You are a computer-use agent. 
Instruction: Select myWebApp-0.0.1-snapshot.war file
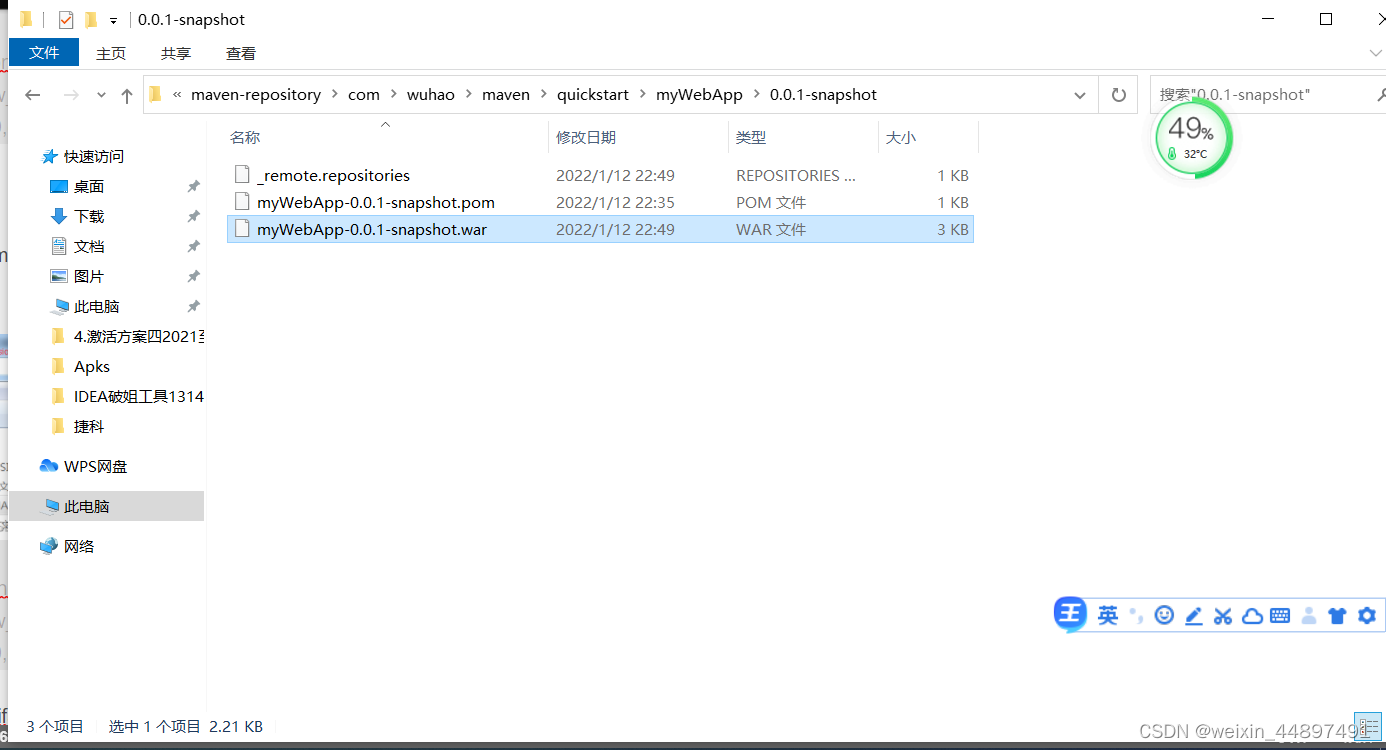coord(600,229)
